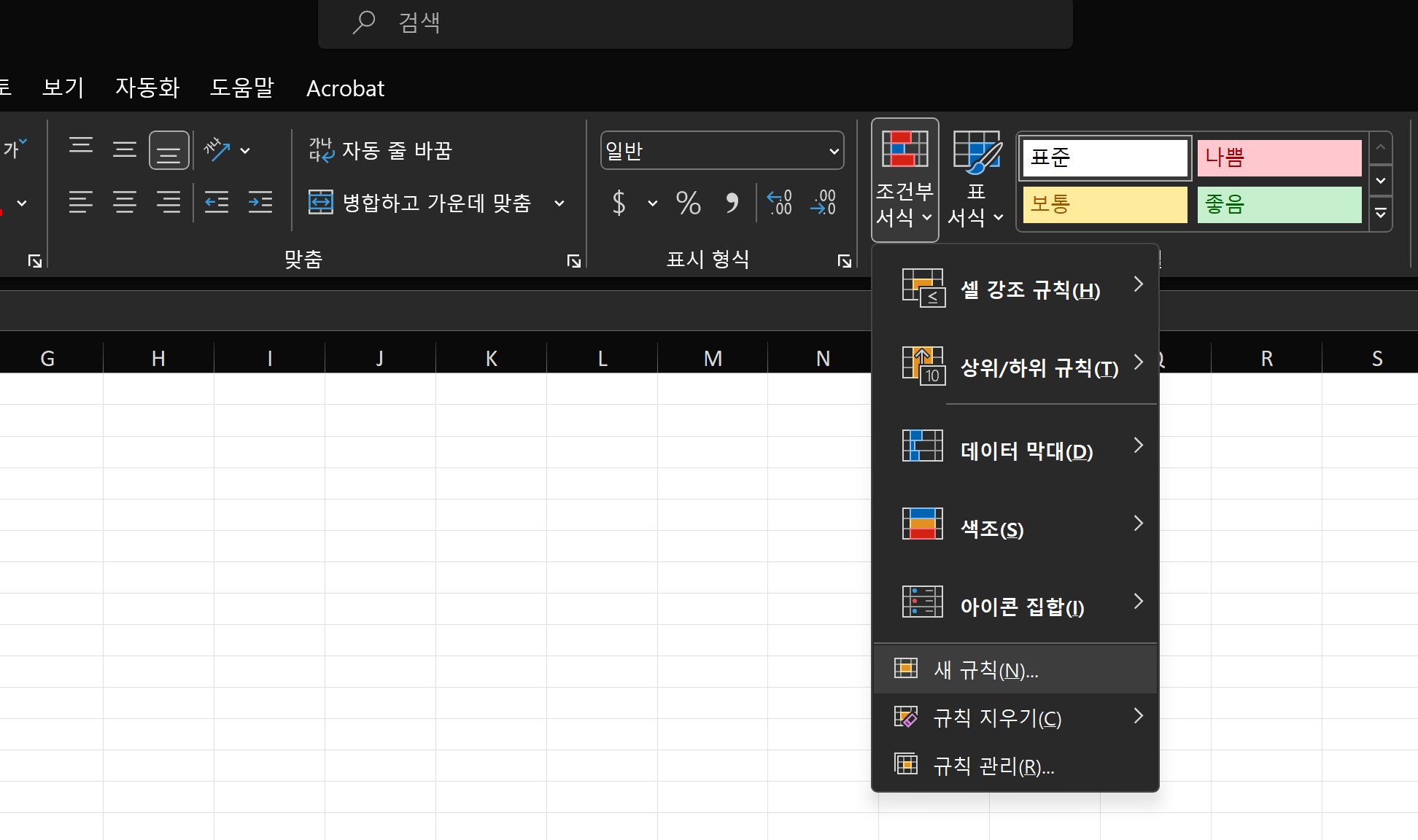Apply the 표준 cell style

1105,157
